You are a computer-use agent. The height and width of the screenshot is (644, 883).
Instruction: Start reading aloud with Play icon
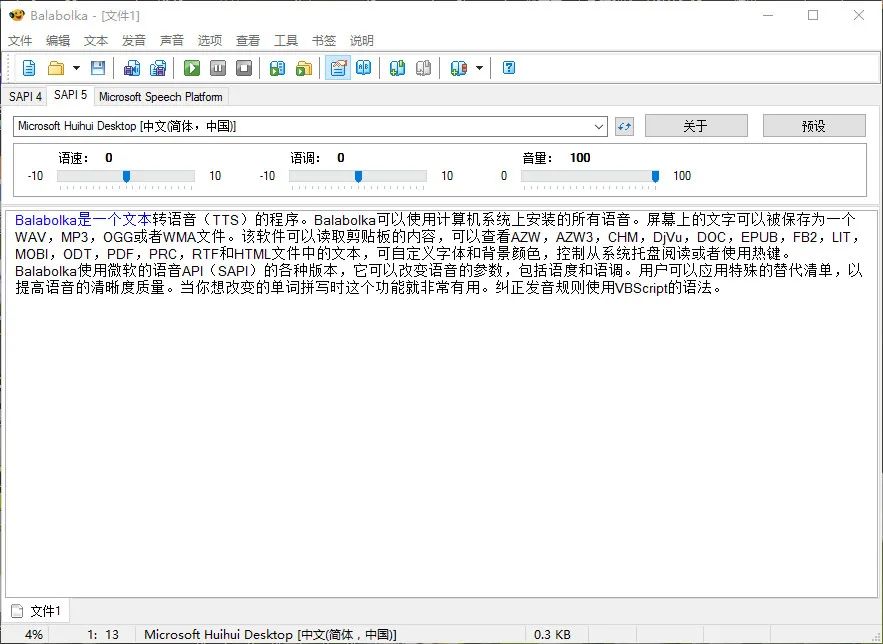tap(192, 67)
